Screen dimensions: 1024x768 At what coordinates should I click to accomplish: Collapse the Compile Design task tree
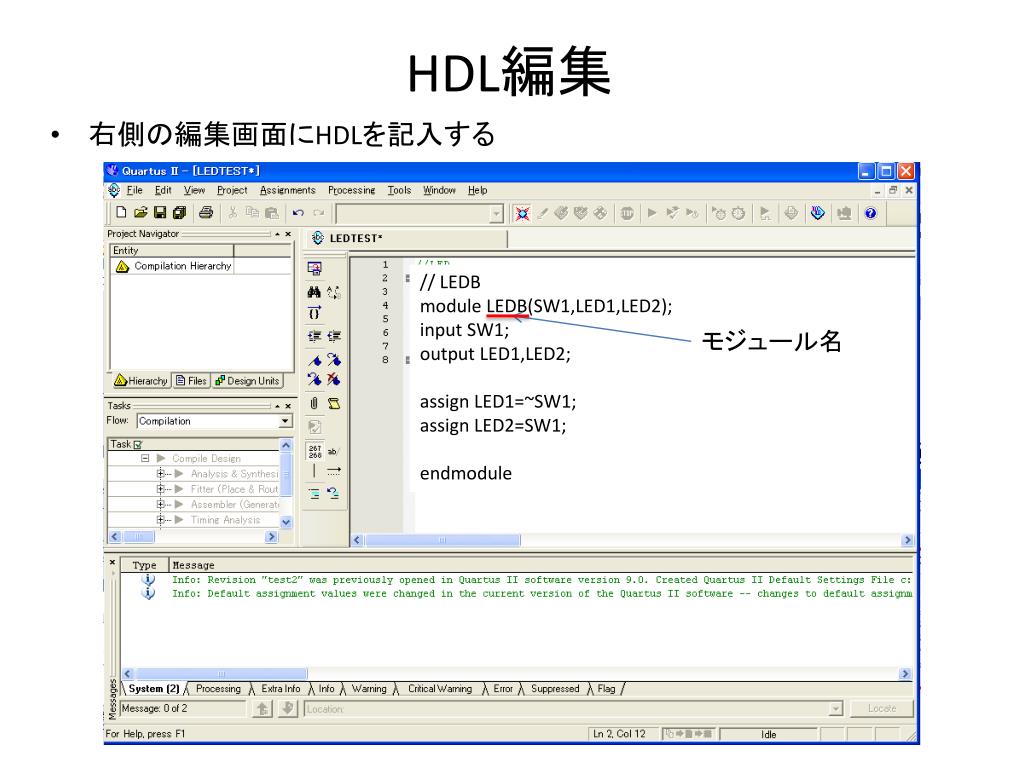click(x=145, y=458)
